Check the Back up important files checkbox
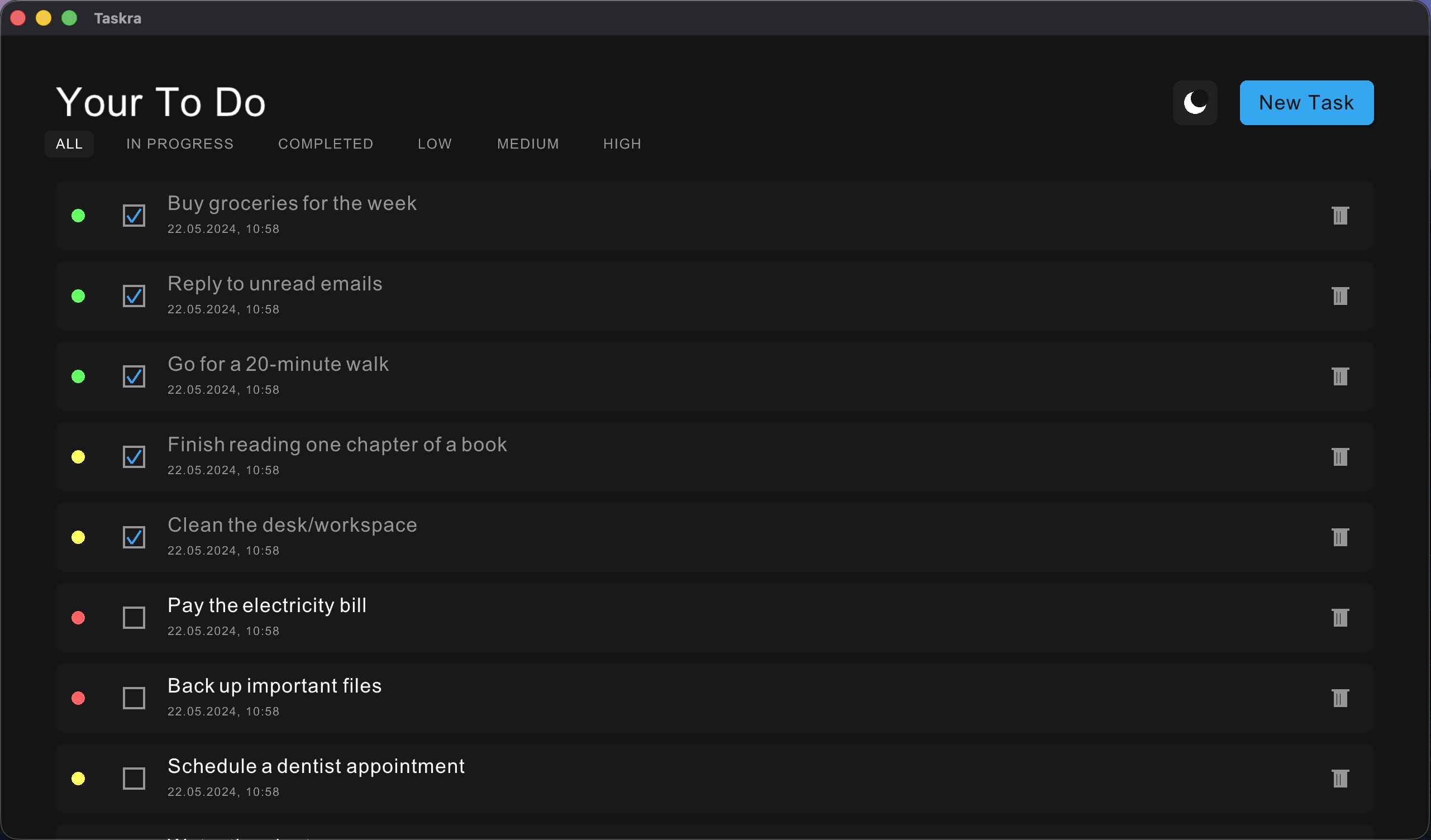Viewport: 1431px width, 840px height. point(134,698)
